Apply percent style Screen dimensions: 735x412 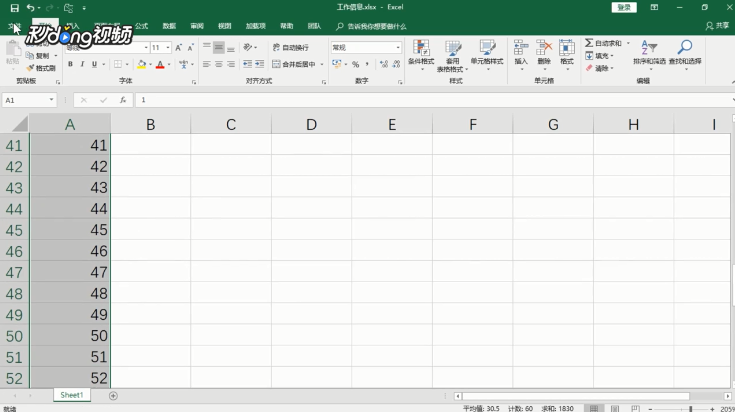coord(355,64)
